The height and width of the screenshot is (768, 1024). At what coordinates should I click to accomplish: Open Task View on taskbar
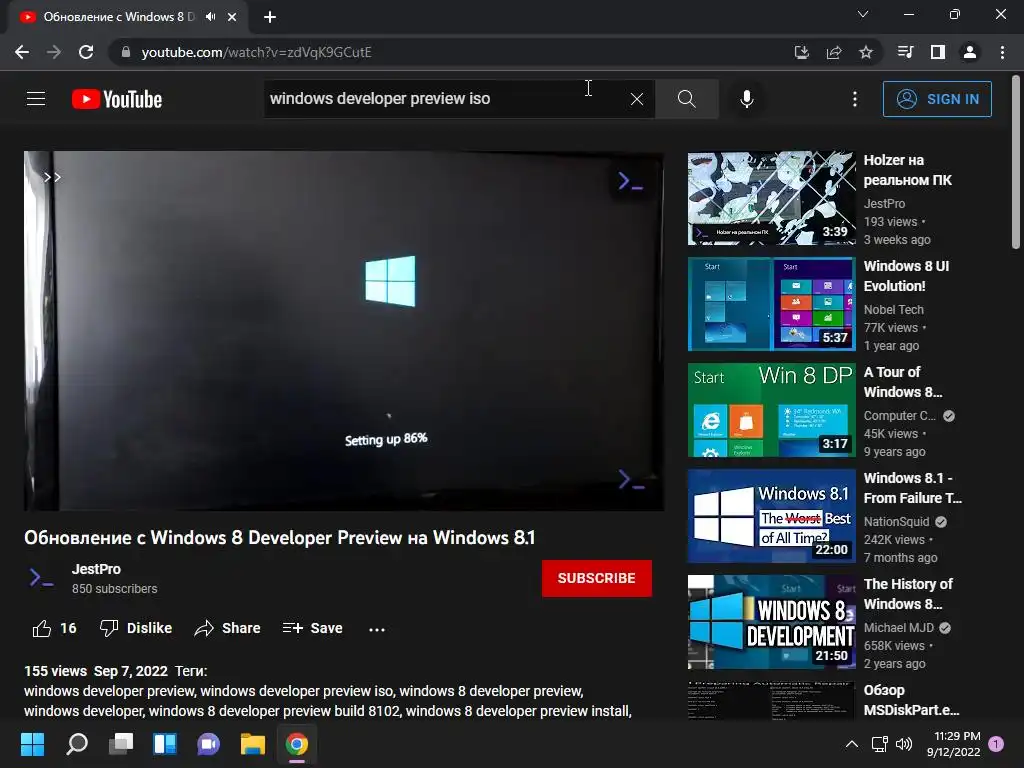pos(121,744)
